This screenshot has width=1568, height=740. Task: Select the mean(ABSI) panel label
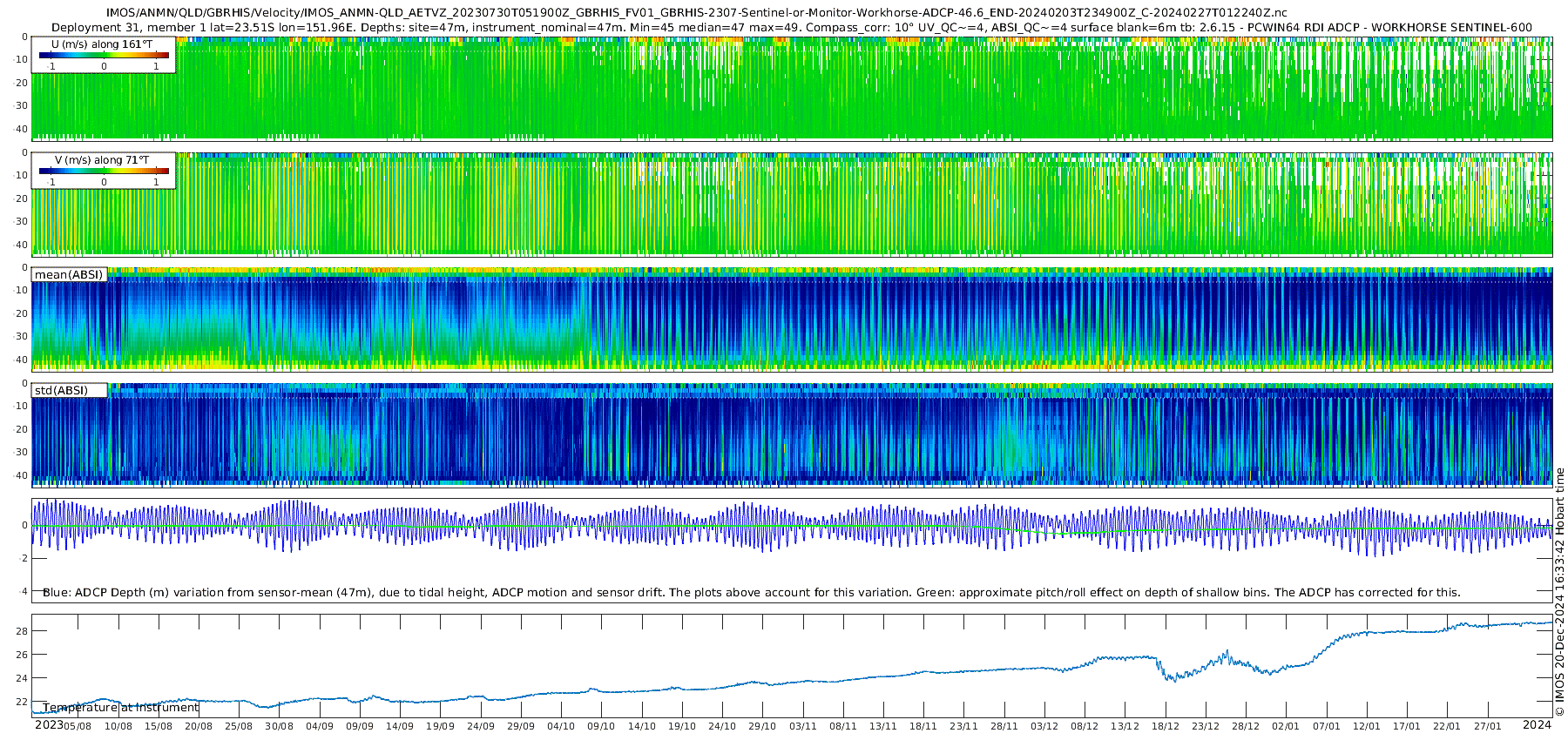(69, 275)
